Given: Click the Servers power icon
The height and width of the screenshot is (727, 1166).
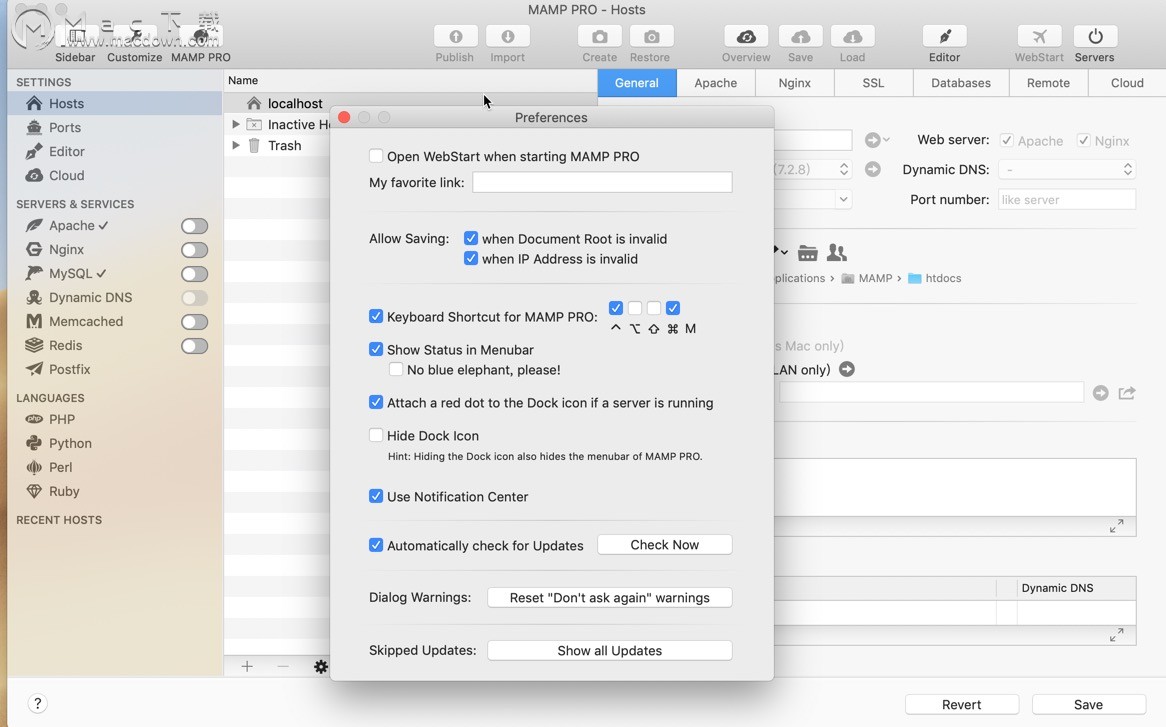Looking at the screenshot, I should [1095, 36].
